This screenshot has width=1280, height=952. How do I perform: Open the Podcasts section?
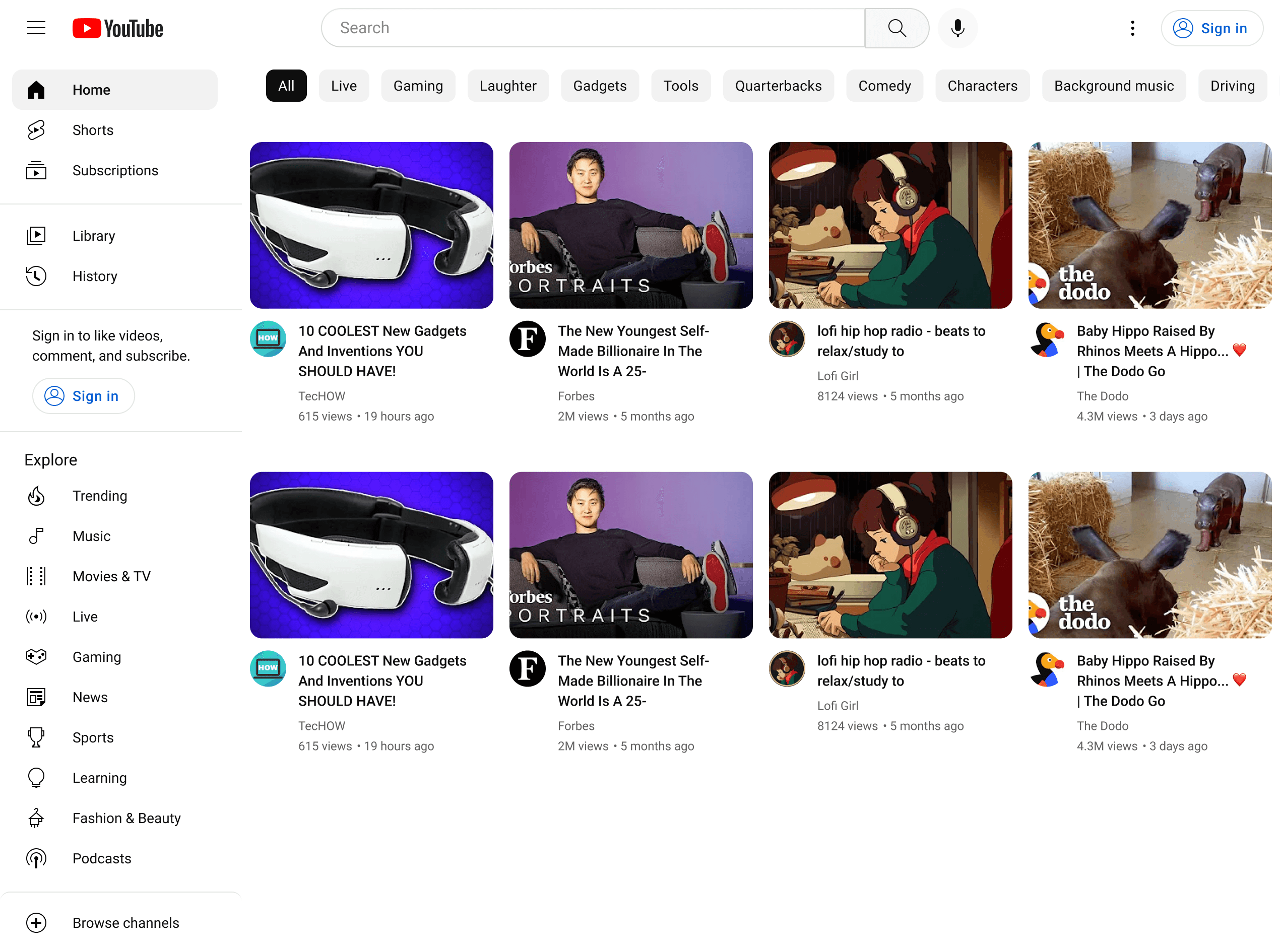pos(101,858)
